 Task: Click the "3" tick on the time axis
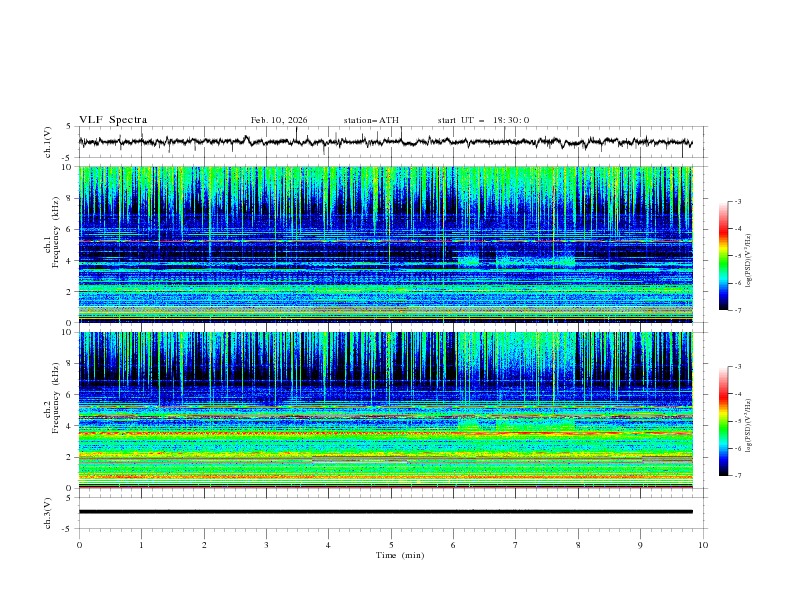coord(266,545)
